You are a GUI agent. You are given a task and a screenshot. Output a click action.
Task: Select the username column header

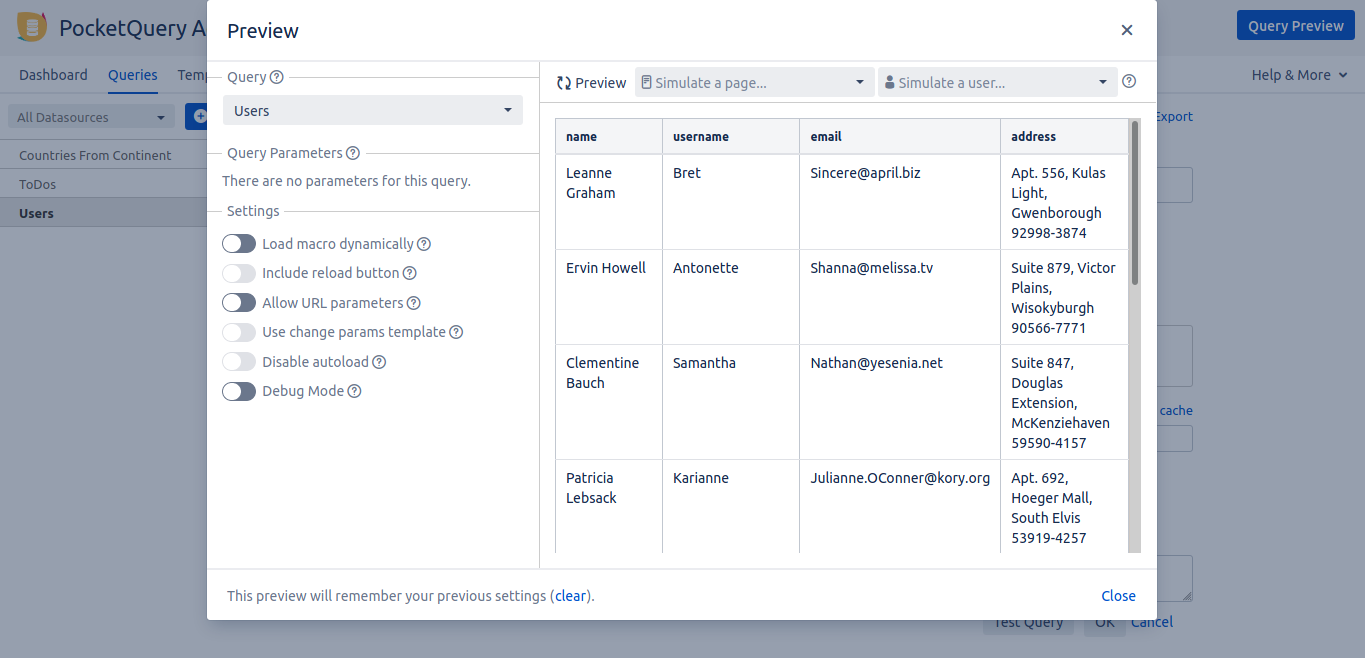(700, 136)
